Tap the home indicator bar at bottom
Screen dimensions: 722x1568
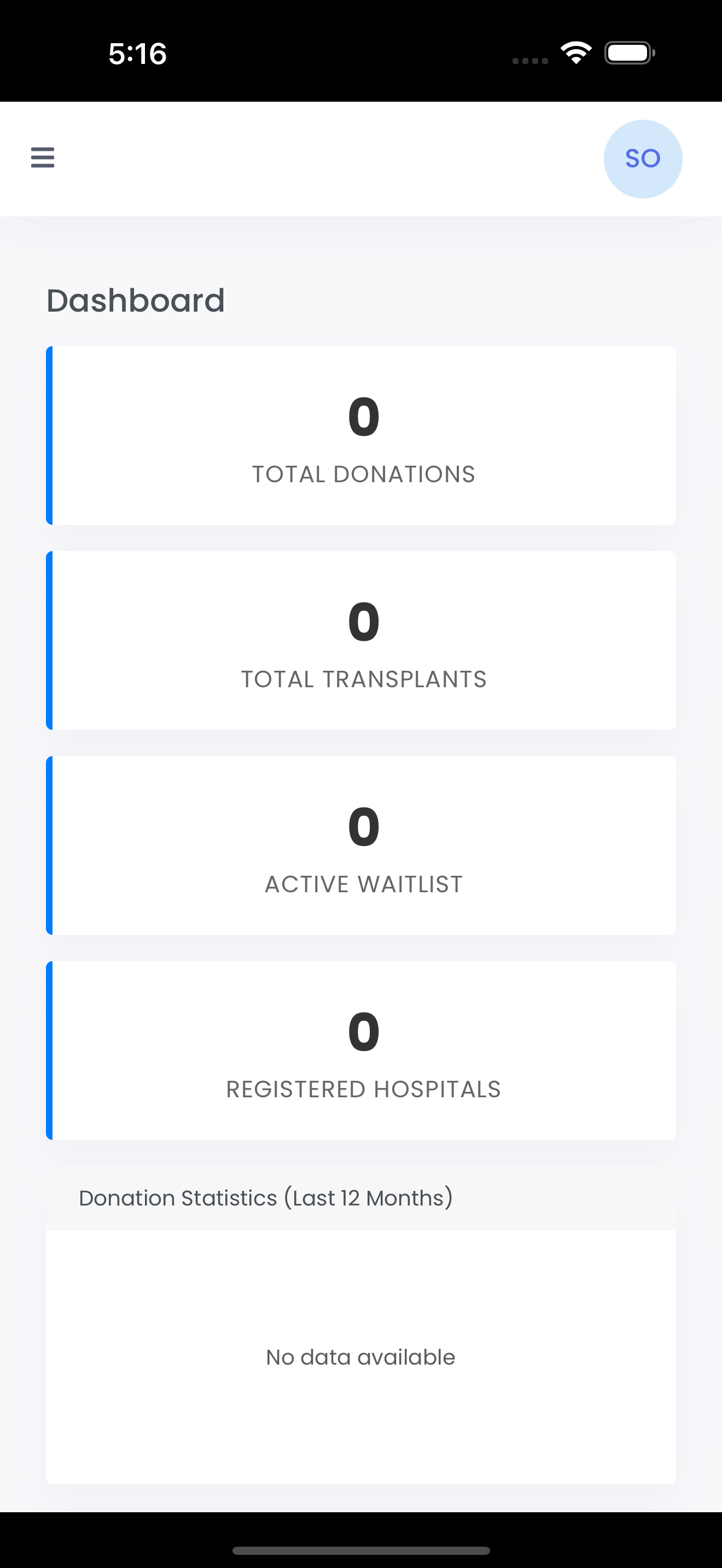pyautogui.click(x=361, y=1551)
